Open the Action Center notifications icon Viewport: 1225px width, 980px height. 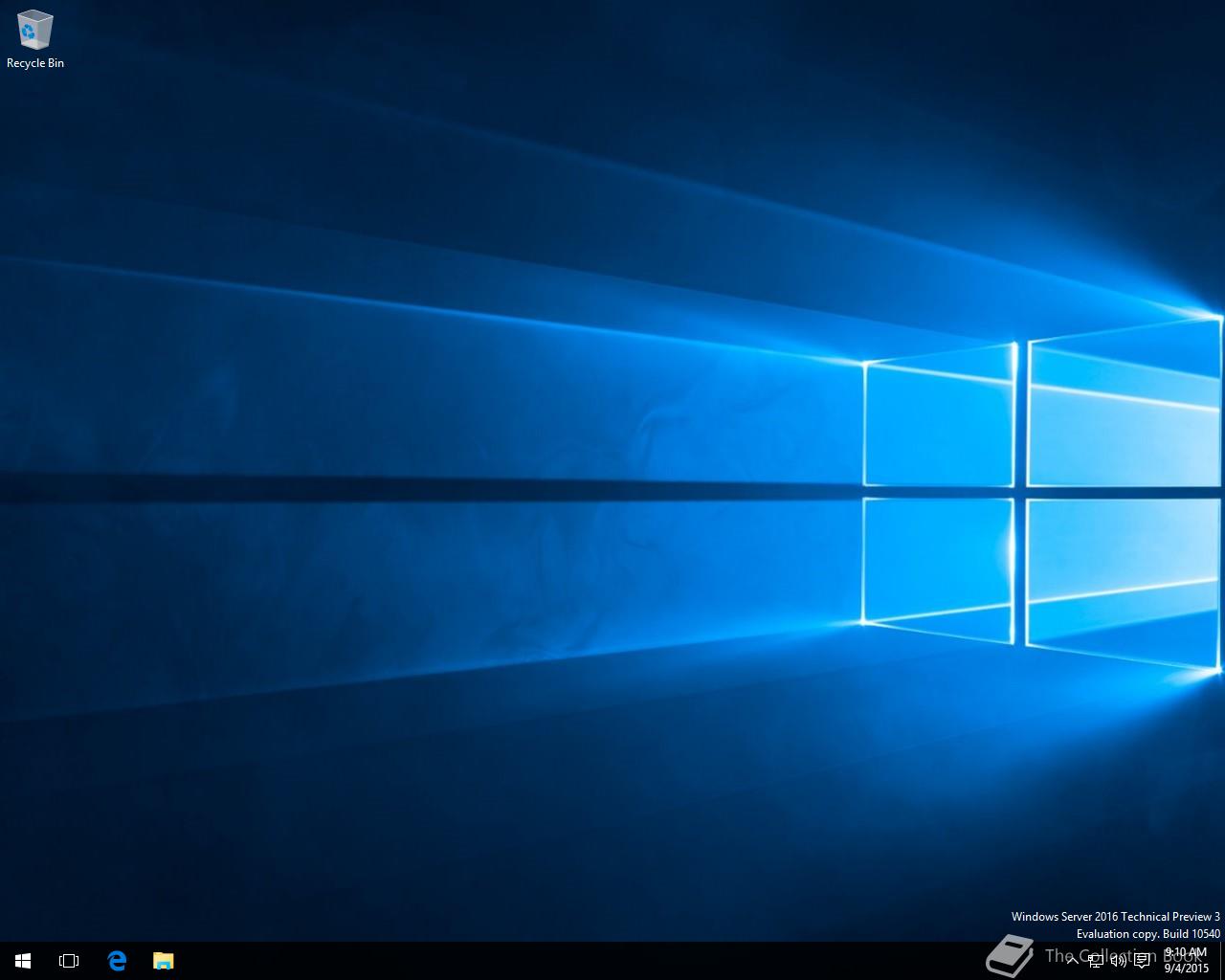pyautogui.click(x=1142, y=961)
